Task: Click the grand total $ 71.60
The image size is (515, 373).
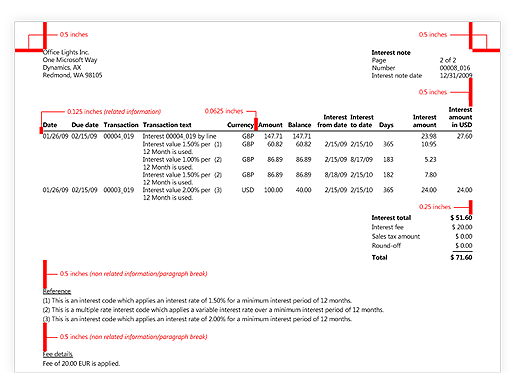Action: 461,257
